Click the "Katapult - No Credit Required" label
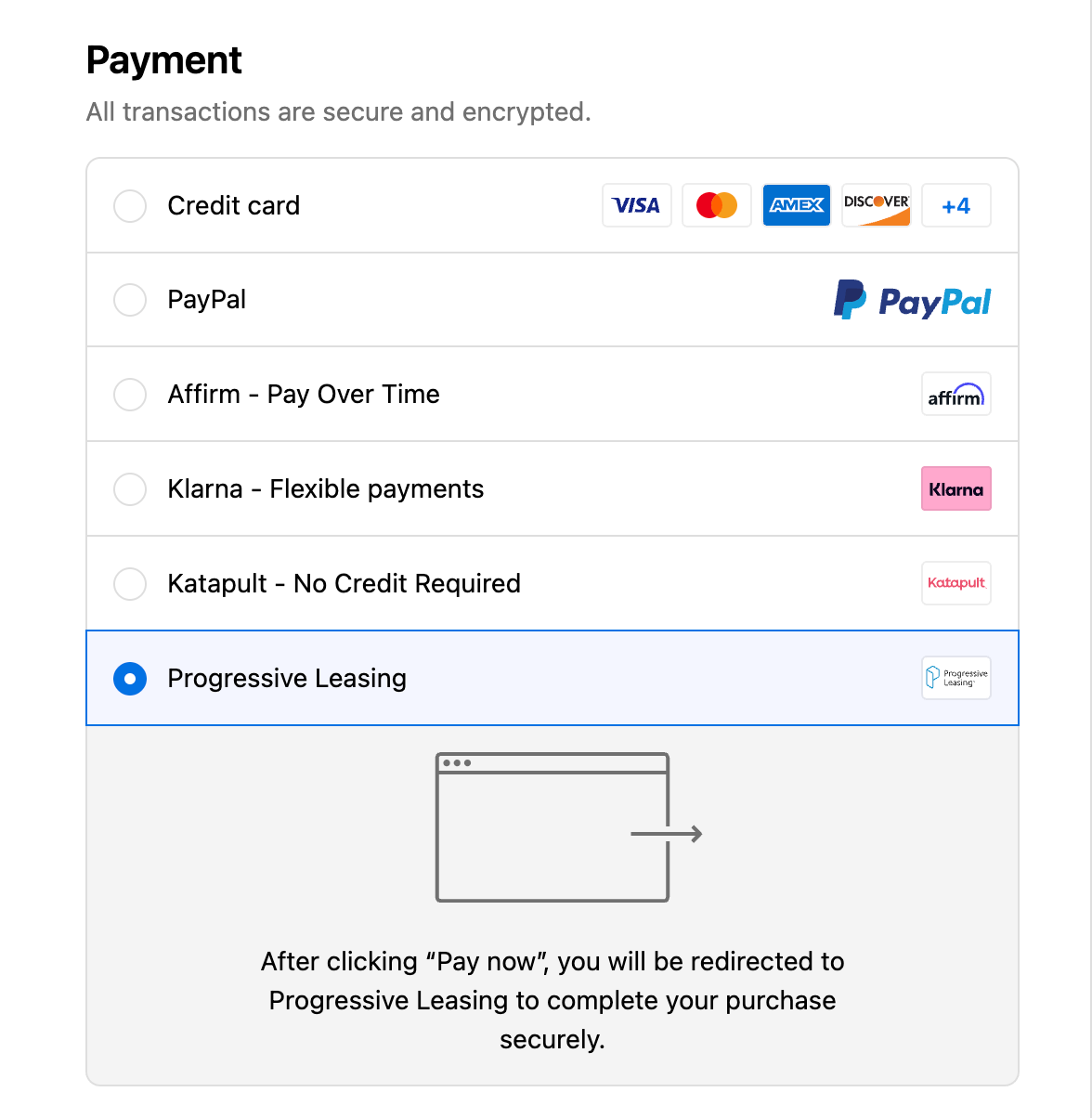Image resolution: width=1092 pixels, height=1118 pixels. (x=344, y=584)
